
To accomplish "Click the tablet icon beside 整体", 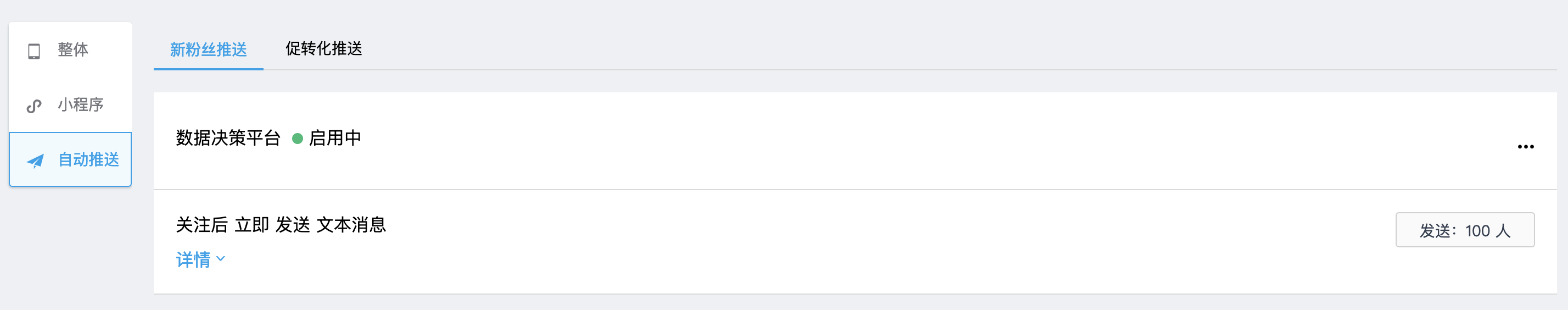I will tap(34, 51).
